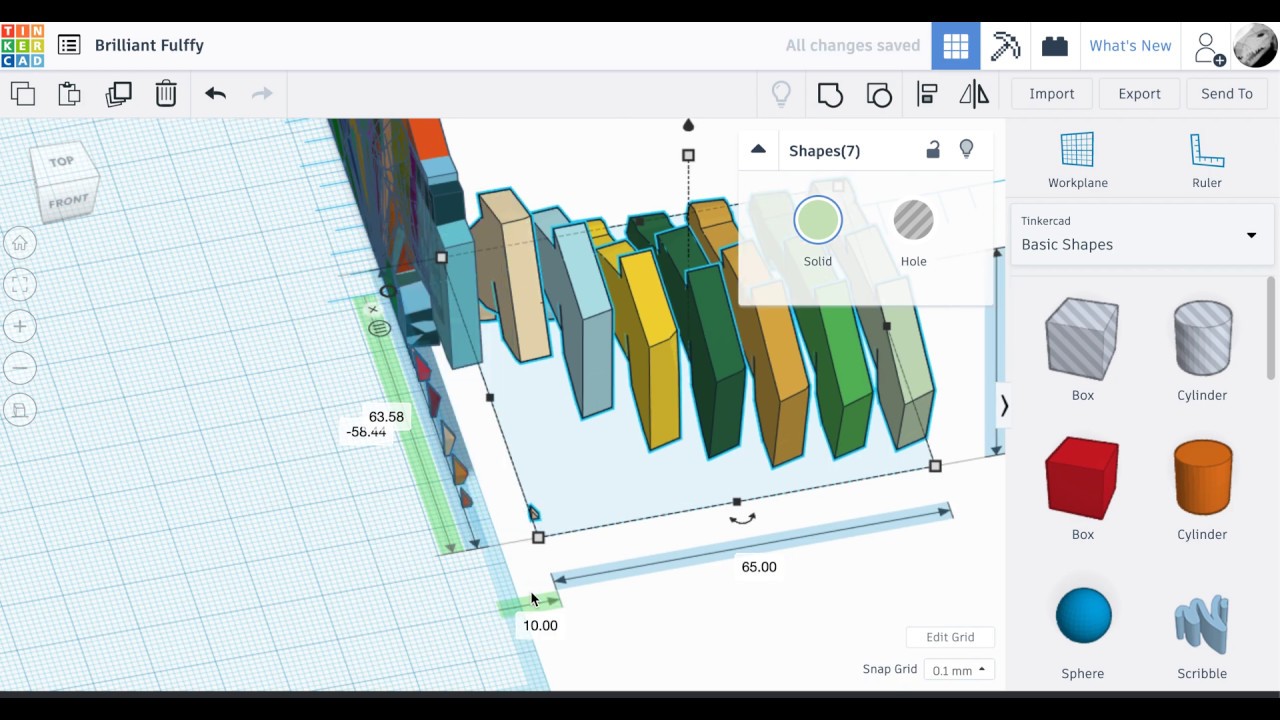The height and width of the screenshot is (720, 1280).
Task: Click the Ungroup shapes icon
Action: click(x=879, y=94)
